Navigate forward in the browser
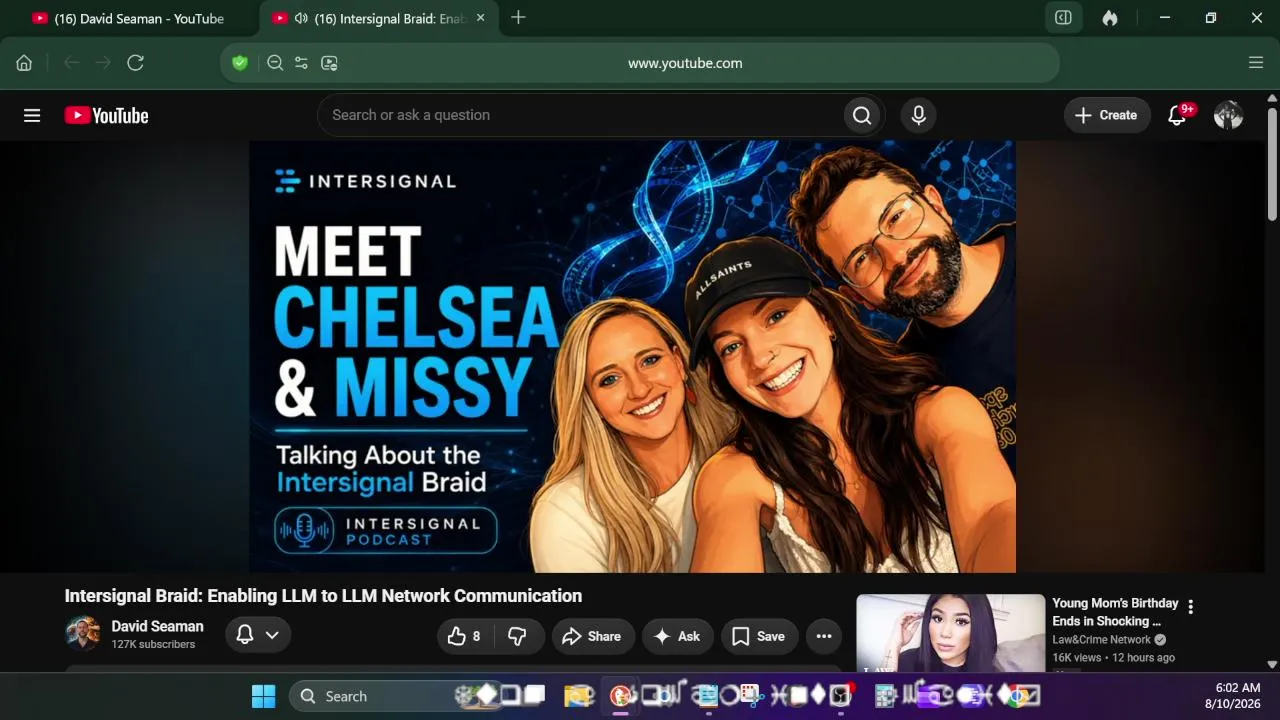The width and height of the screenshot is (1280, 720). pos(103,63)
